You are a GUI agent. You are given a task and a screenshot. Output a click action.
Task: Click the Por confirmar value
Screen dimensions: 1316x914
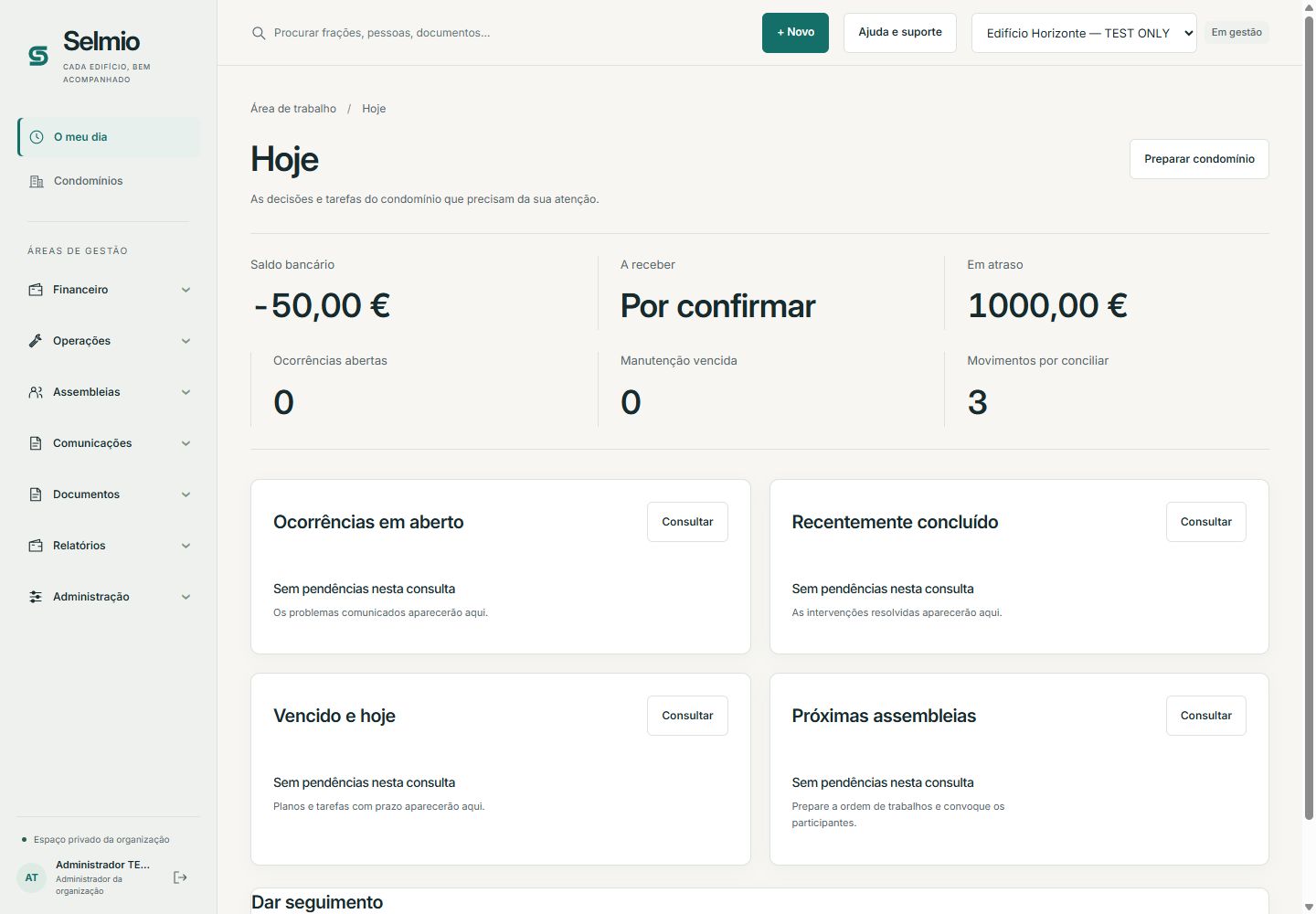point(718,305)
